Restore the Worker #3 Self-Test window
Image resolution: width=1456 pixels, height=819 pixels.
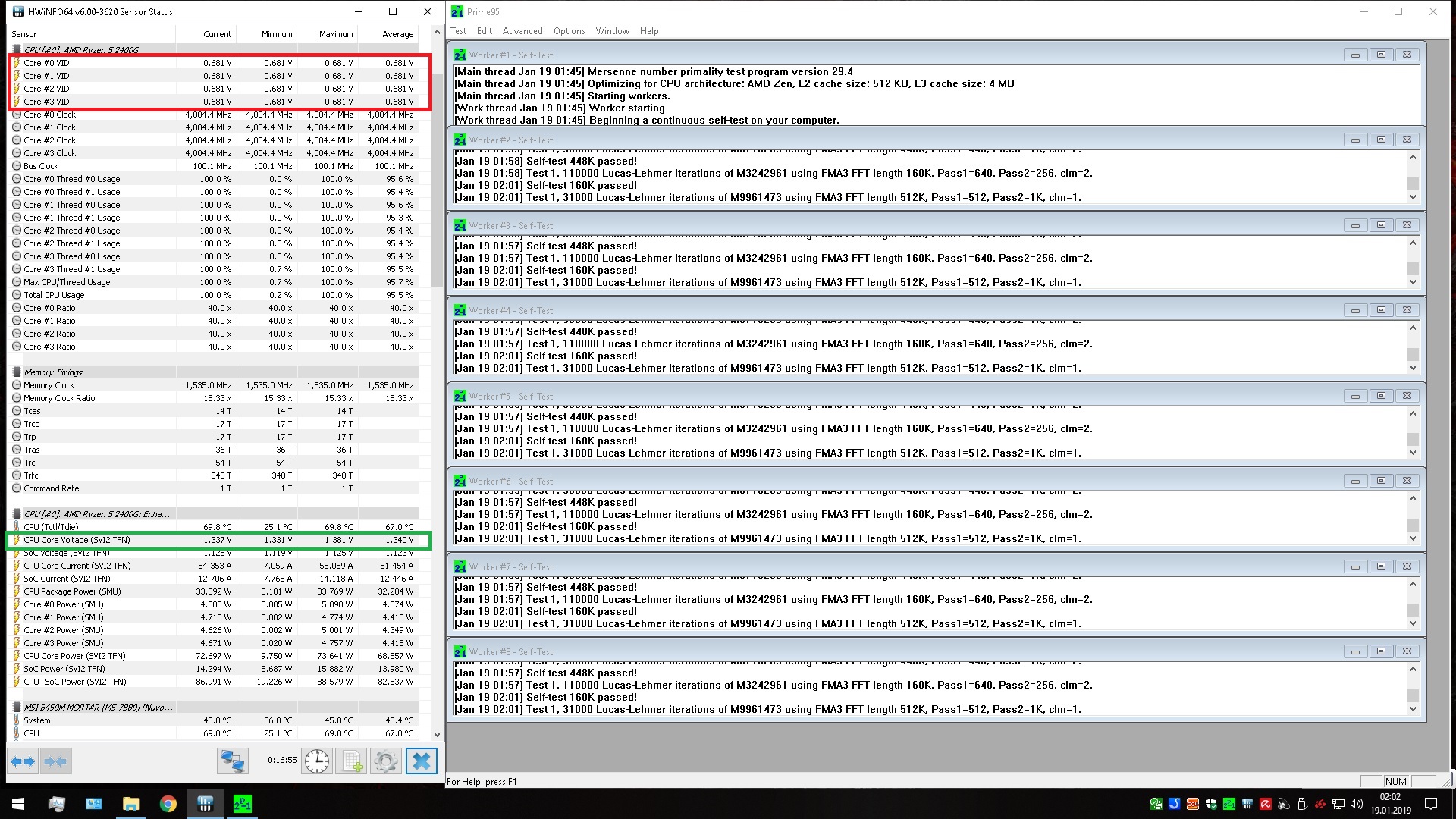pos(1381,225)
